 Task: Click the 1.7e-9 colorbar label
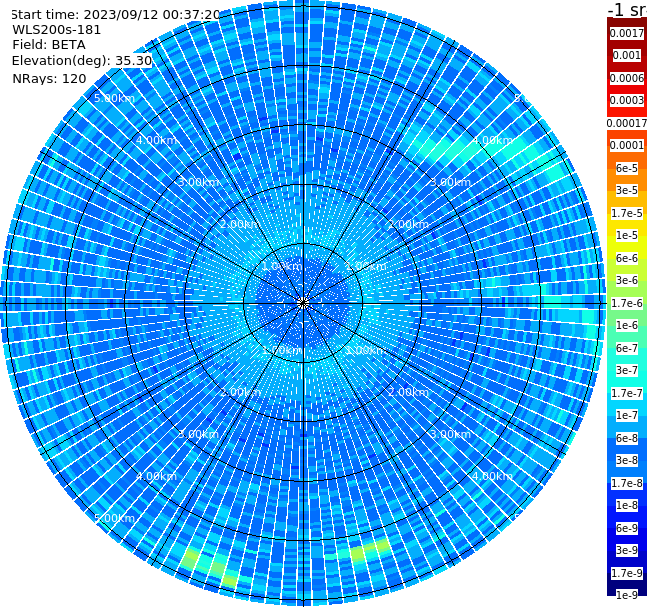627,573
